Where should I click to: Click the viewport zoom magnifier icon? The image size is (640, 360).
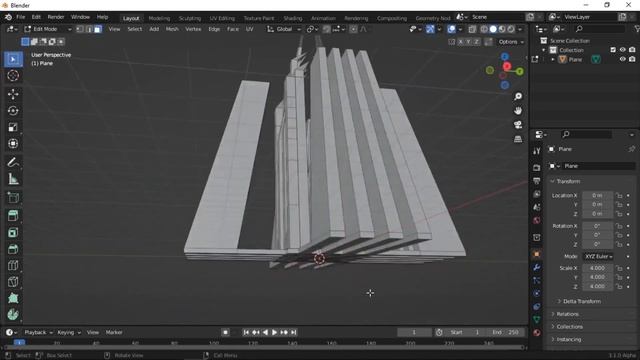518,96
